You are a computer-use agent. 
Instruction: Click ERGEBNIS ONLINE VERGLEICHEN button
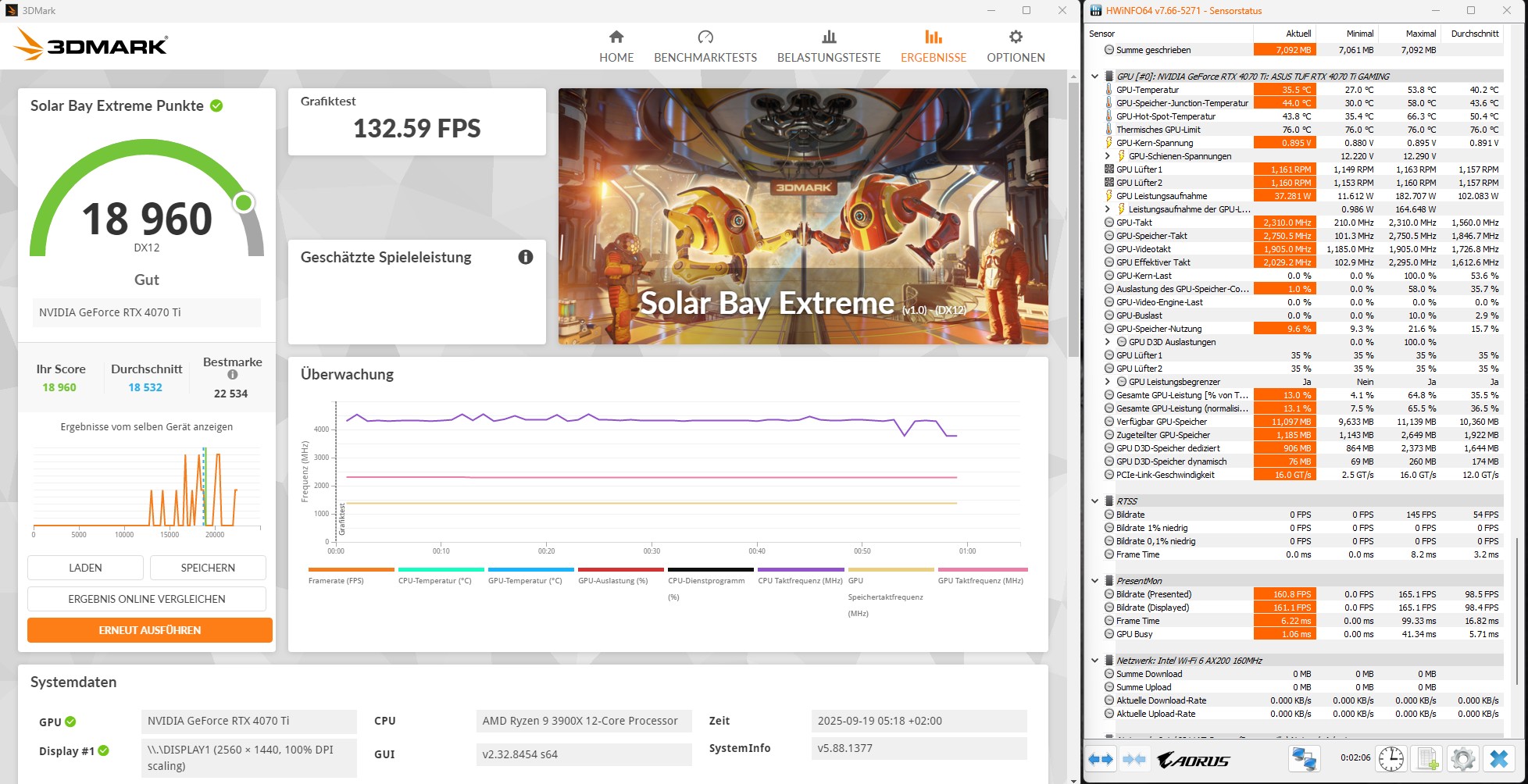coord(147,599)
